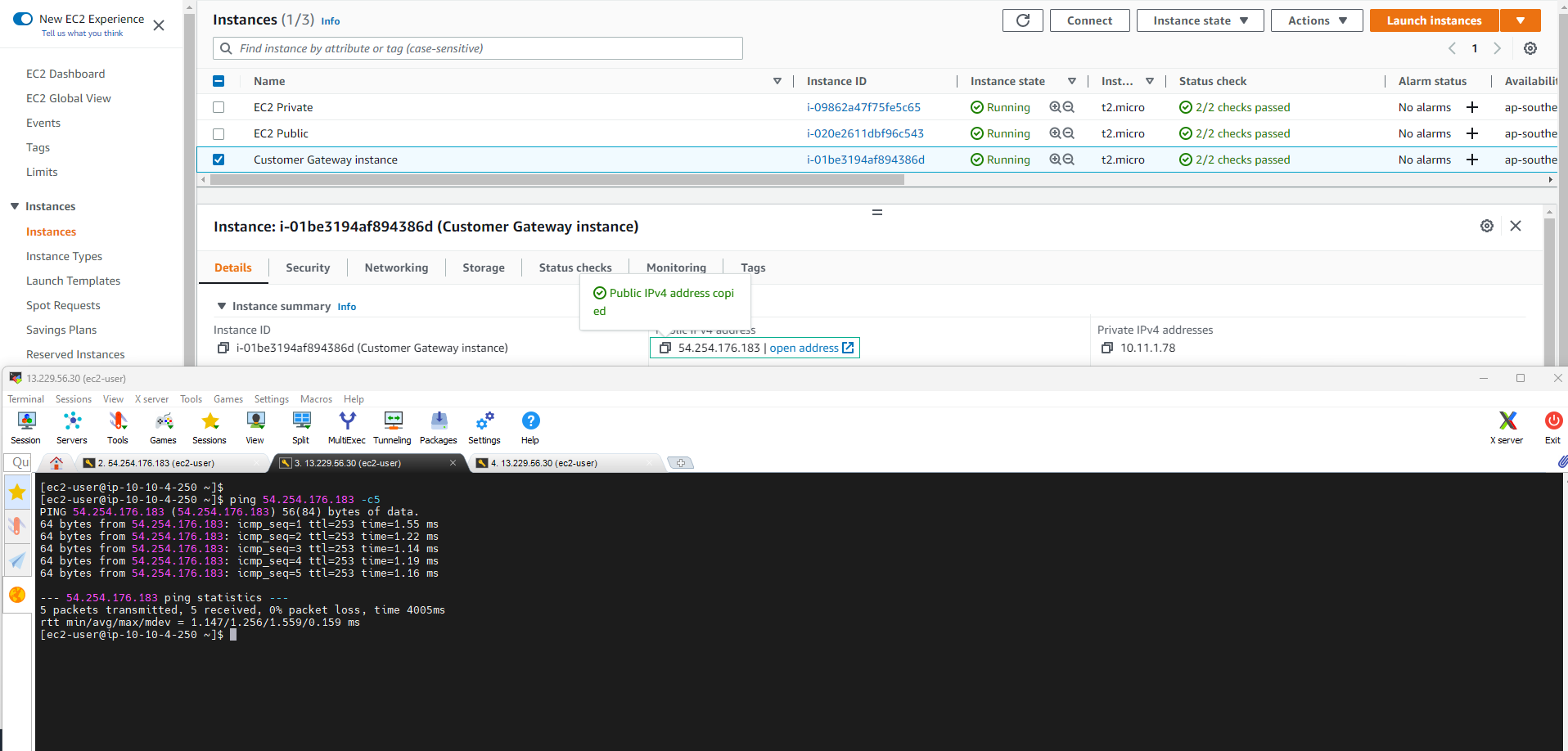Click the Connect button
Screen dimensions: 1568x751
(x=1089, y=20)
